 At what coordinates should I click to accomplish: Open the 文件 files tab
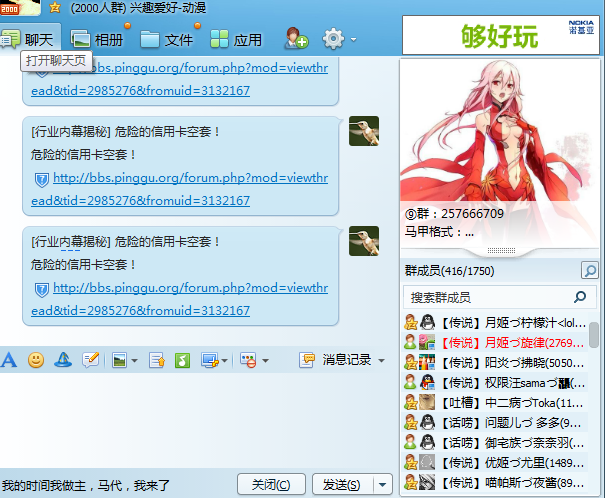pos(167,39)
